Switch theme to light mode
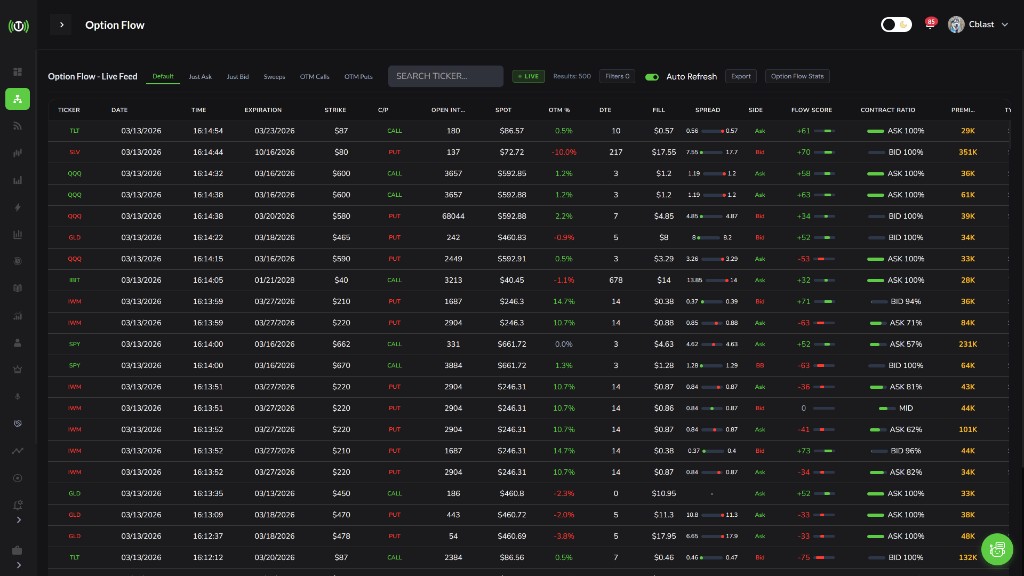Viewport: 1024px width, 576px height. [896, 24]
